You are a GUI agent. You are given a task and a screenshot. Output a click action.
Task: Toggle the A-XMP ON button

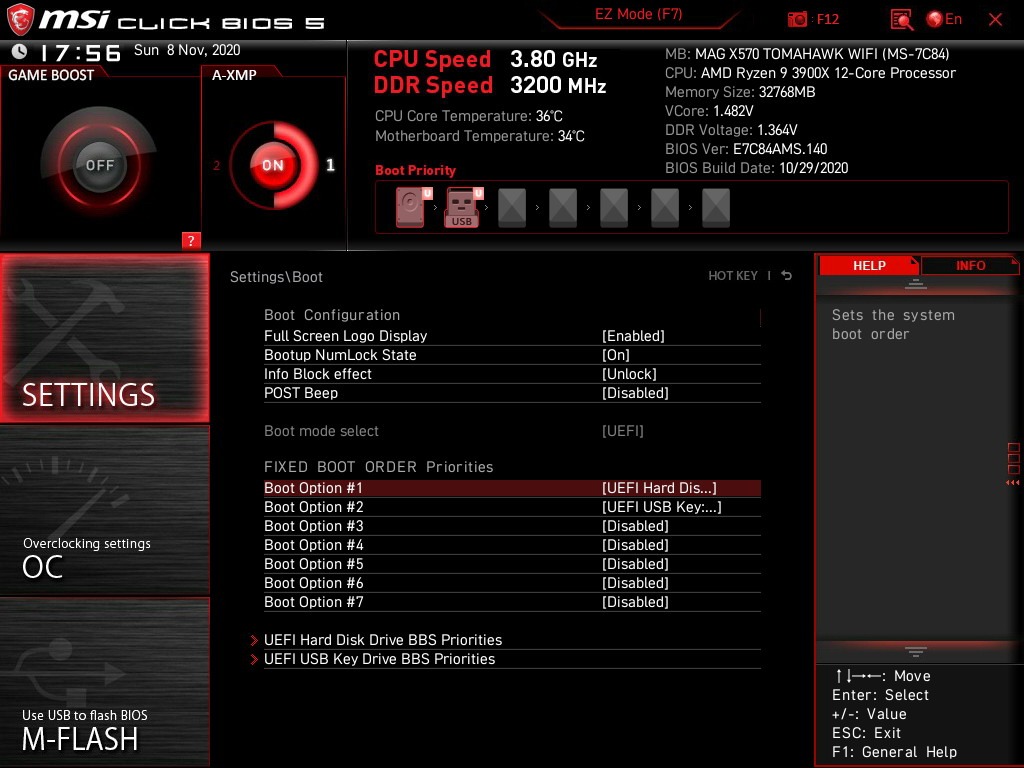[273, 165]
